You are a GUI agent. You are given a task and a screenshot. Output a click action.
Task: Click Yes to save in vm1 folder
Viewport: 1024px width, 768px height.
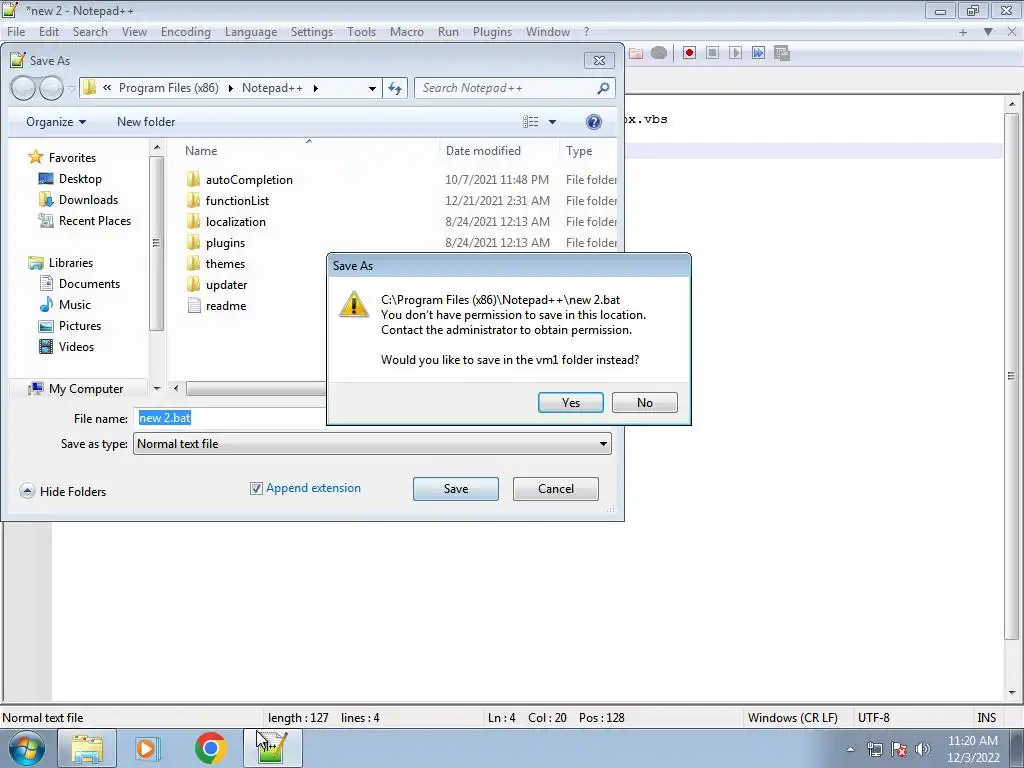(570, 402)
